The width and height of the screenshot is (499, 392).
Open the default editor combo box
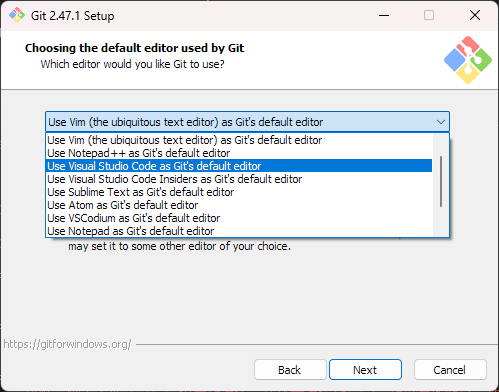tap(247, 122)
